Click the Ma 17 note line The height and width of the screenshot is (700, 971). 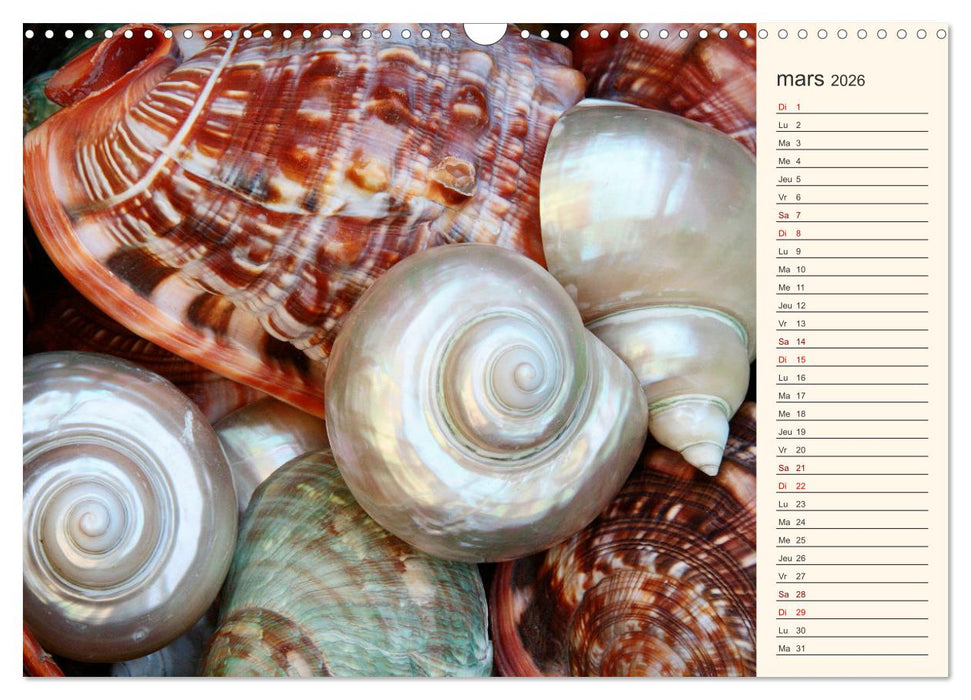pyautogui.click(x=851, y=395)
